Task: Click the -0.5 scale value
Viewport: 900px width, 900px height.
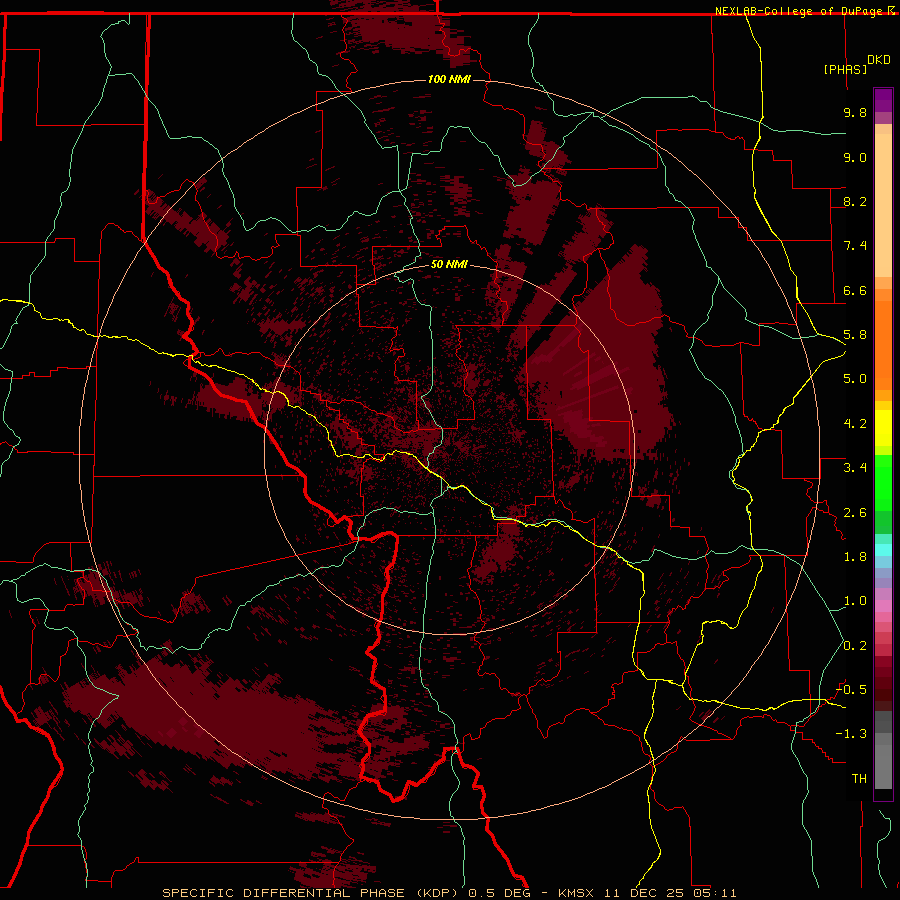Action: pyautogui.click(x=851, y=690)
